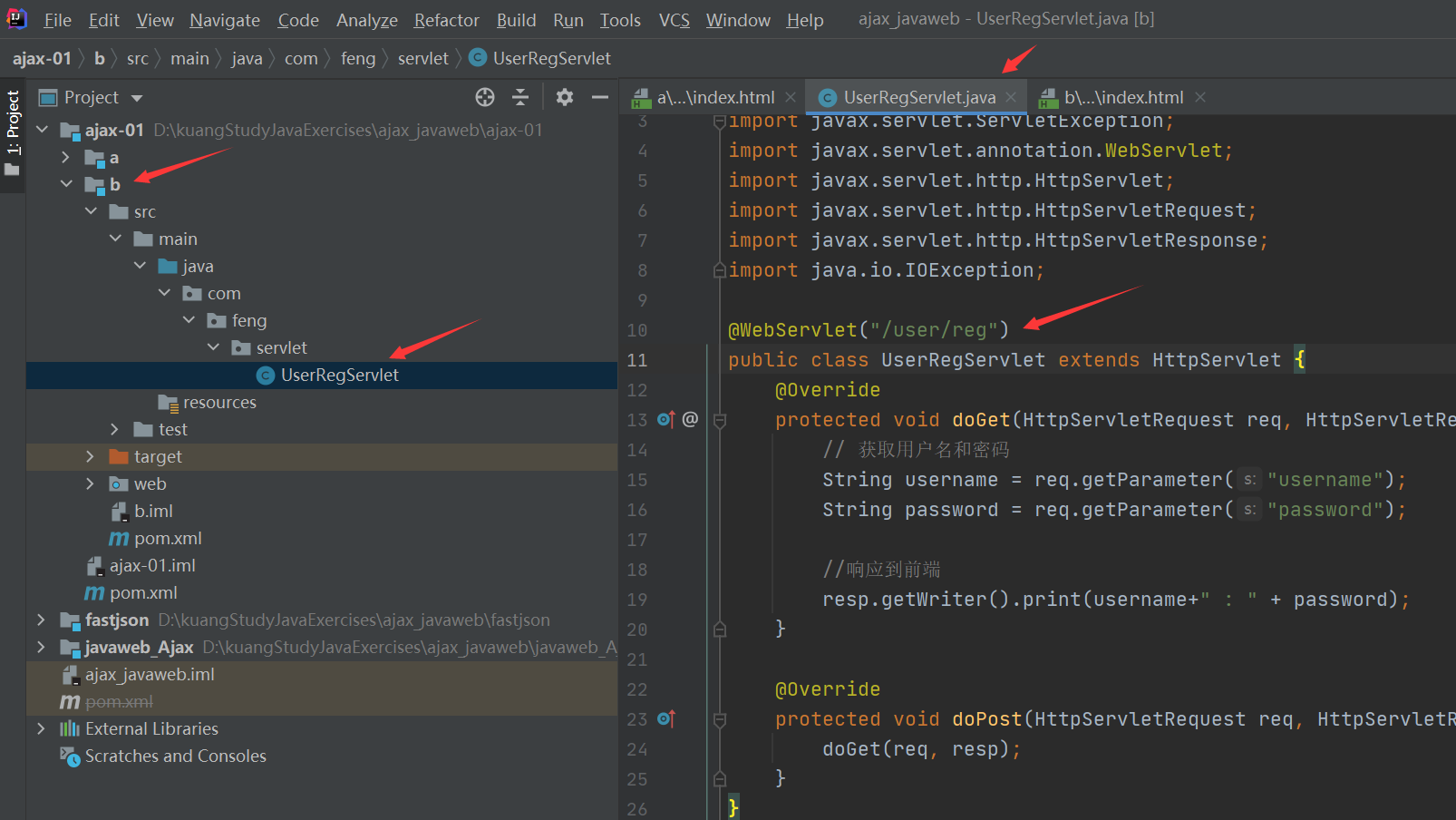Collapse the main folder
Image resolution: width=1456 pixels, height=820 pixels.
[115, 239]
